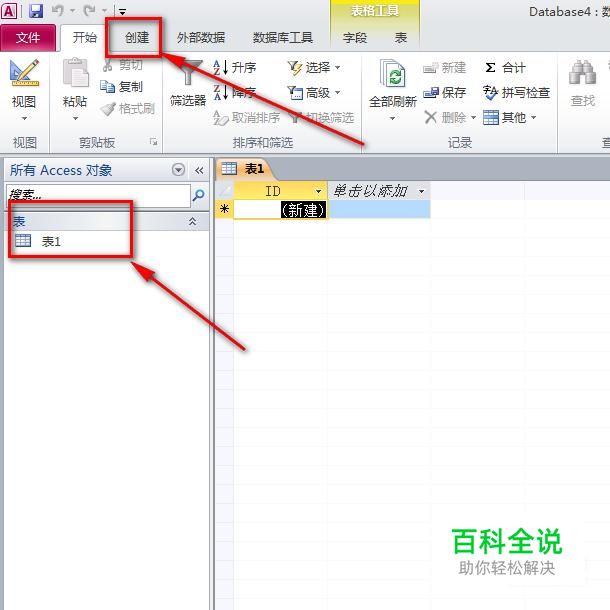Image resolution: width=610 pixels, height=610 pixels.
Task: Click 取消排序 to clear sorting
Action: (247, 117)
